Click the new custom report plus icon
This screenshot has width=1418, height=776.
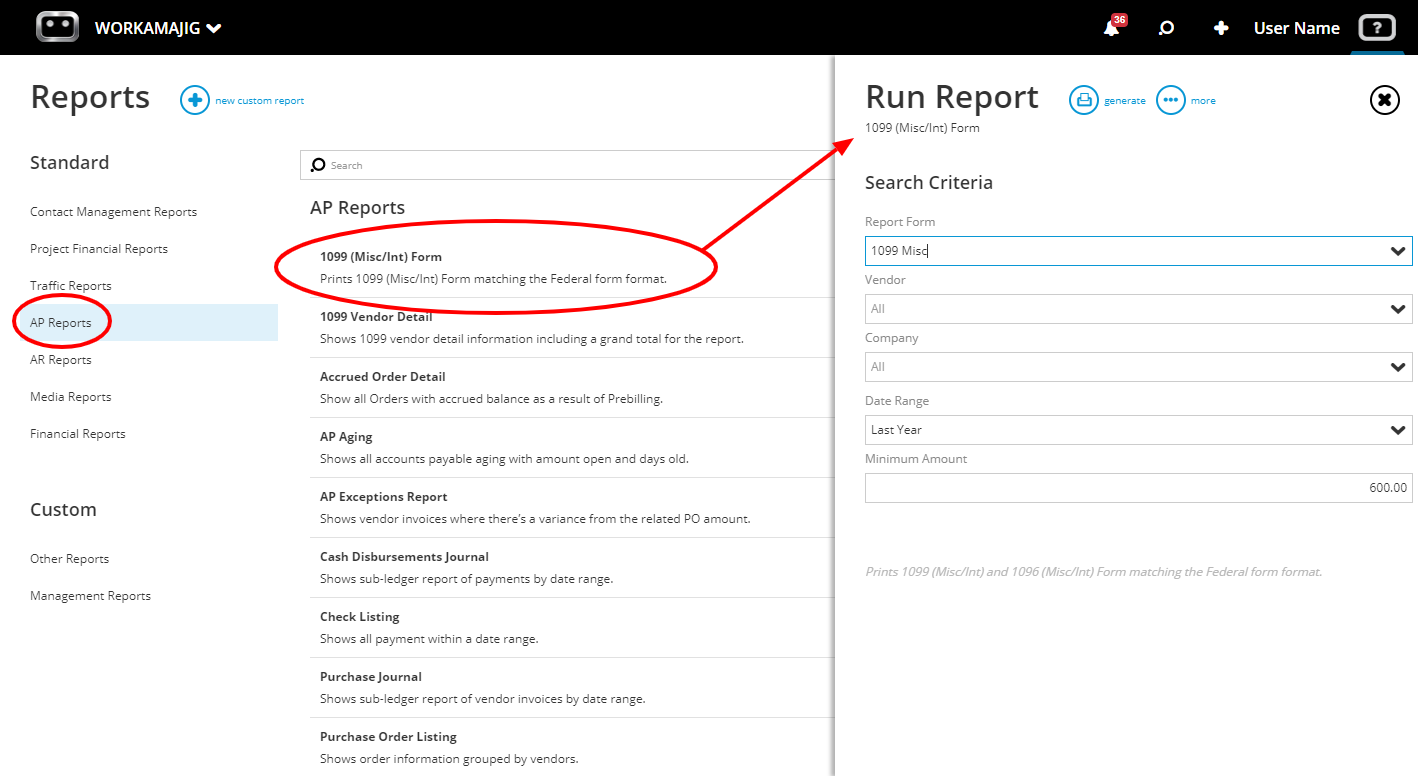[194, 100]
